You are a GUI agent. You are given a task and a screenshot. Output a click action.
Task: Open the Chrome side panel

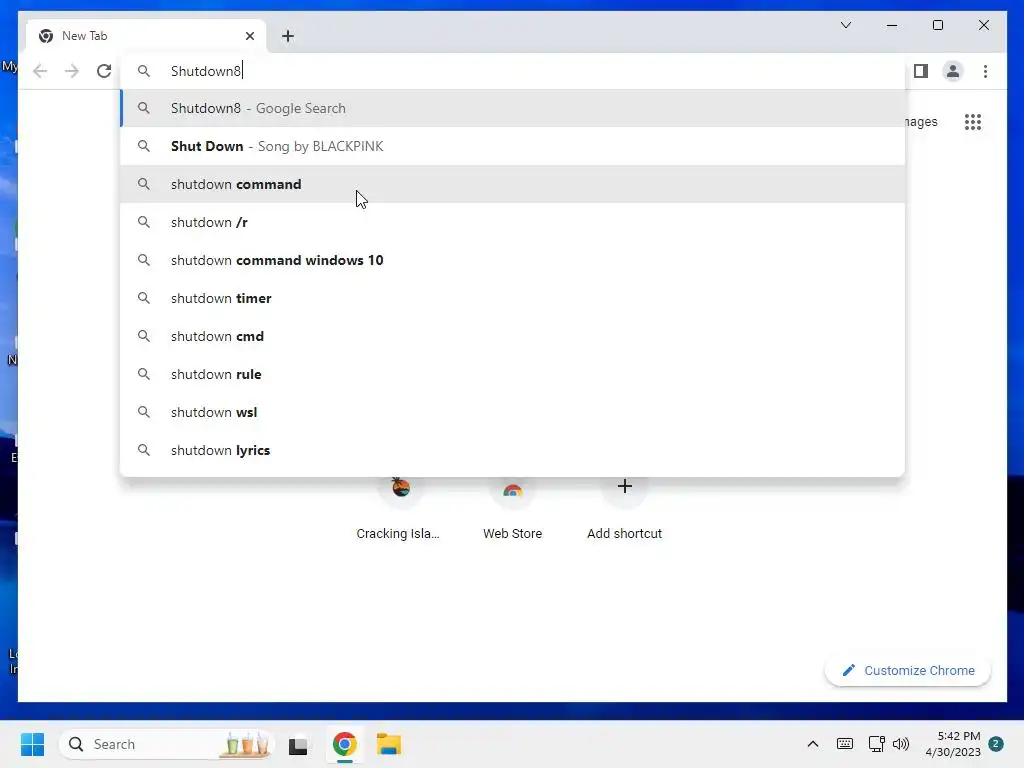pos(921,71)
